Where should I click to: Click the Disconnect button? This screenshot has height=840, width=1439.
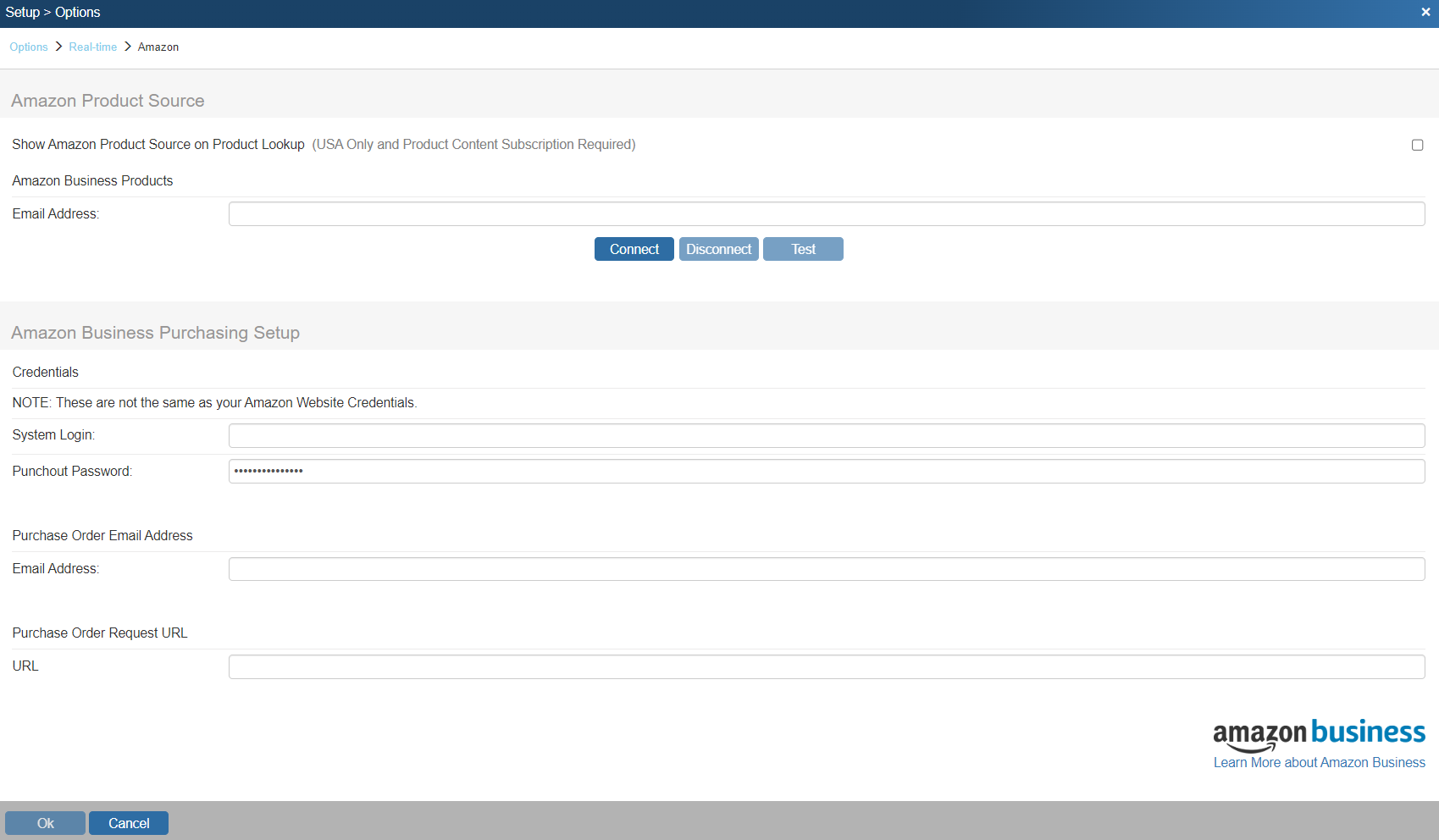point(719,249)
